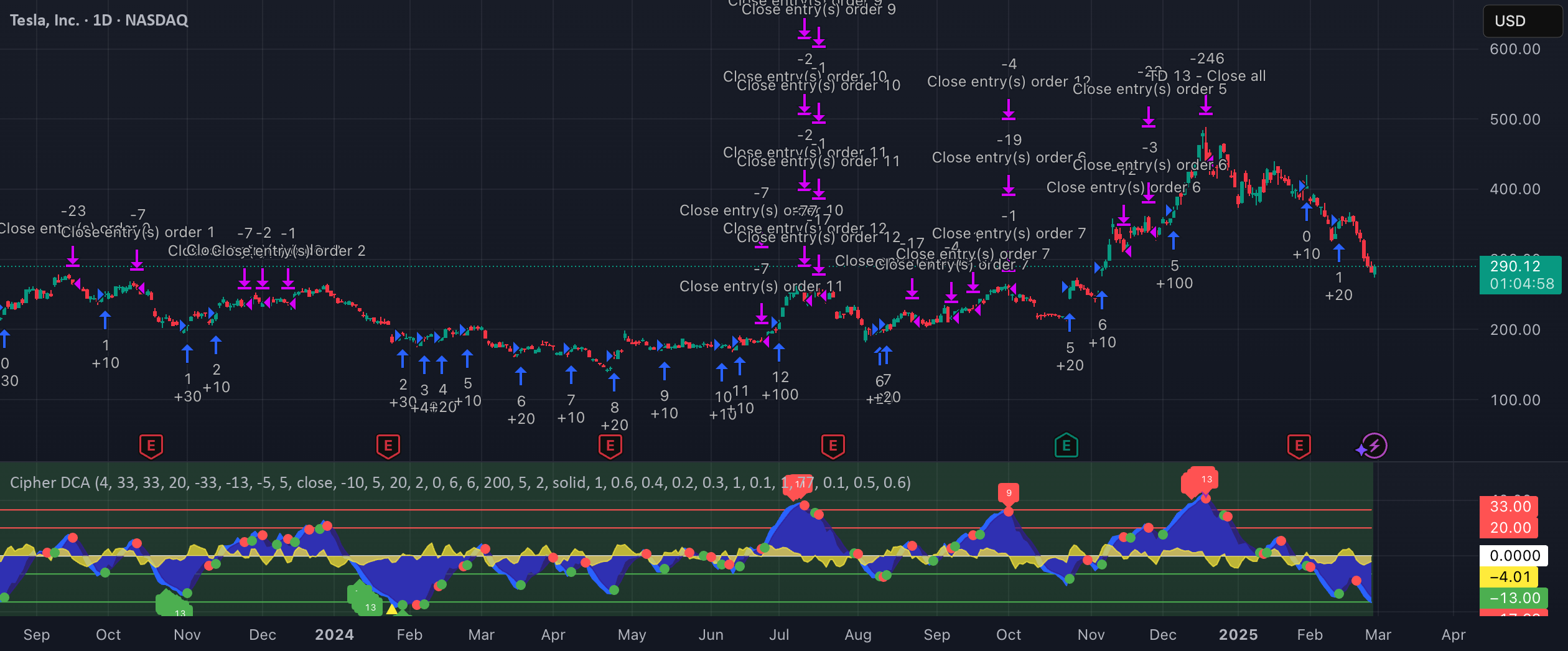Click the red 33.00 indicator level label
The image size is (1568, 651).
click(x=1510, y=506)
